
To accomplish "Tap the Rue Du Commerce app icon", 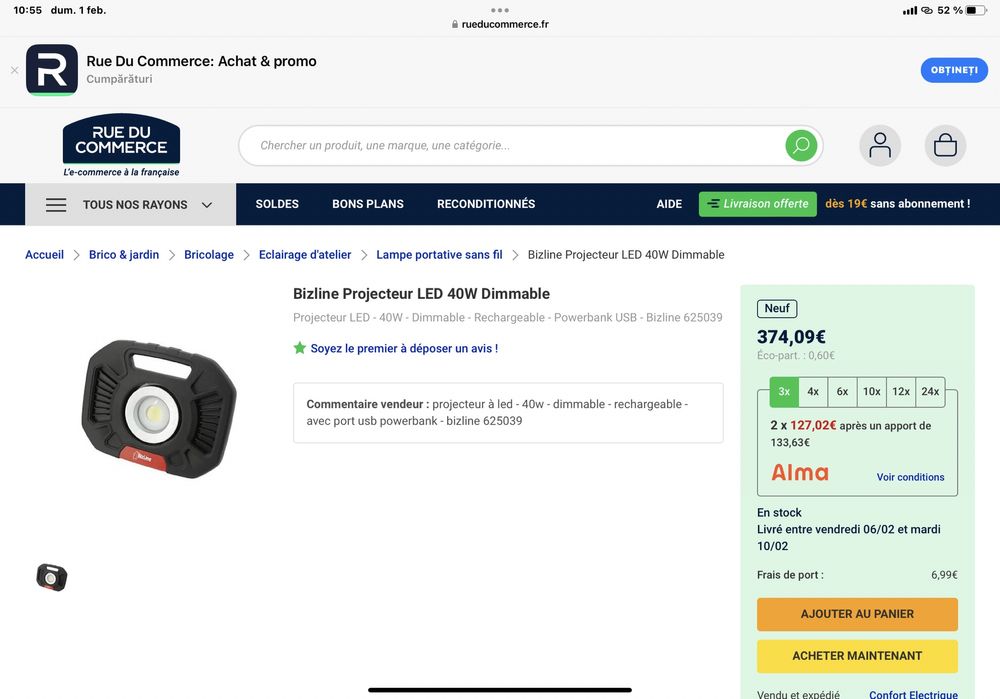I will (52, 70).
